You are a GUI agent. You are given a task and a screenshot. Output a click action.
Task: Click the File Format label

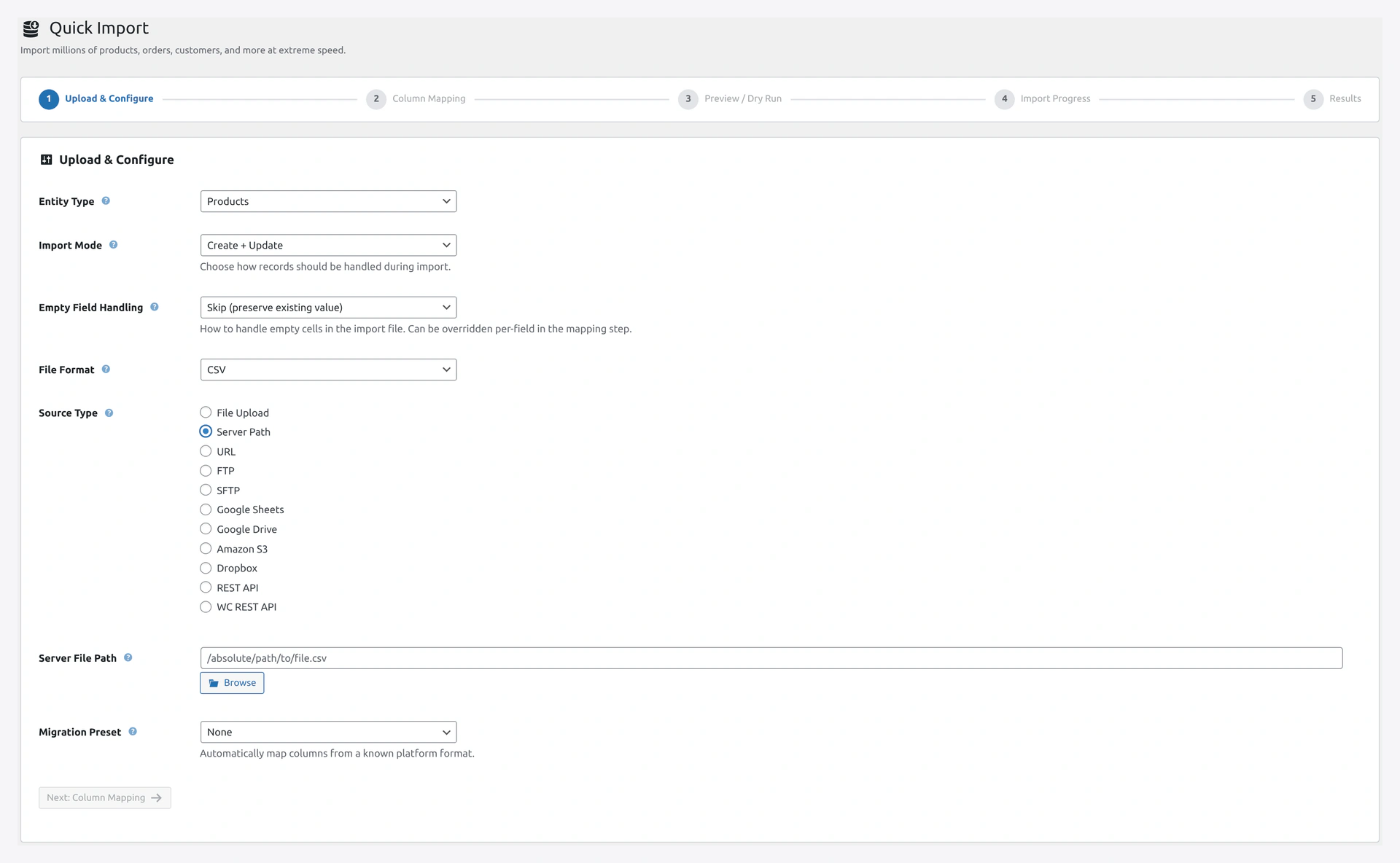[x=66, y=370]
